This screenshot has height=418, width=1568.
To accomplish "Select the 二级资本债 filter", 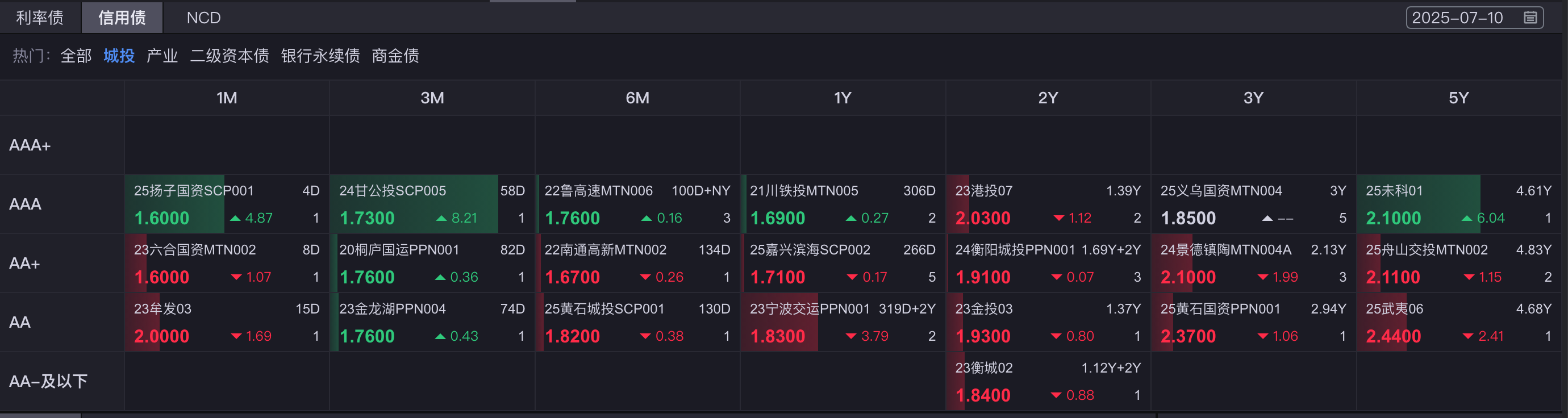I will (230, 56).
